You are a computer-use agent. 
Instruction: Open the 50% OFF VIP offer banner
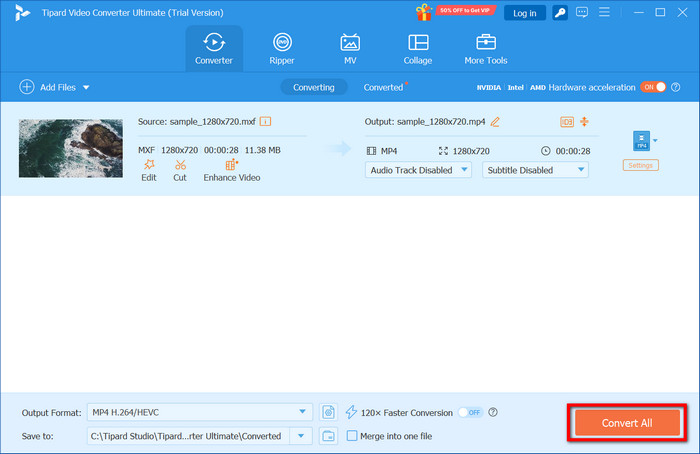click(x=465, y=10)
